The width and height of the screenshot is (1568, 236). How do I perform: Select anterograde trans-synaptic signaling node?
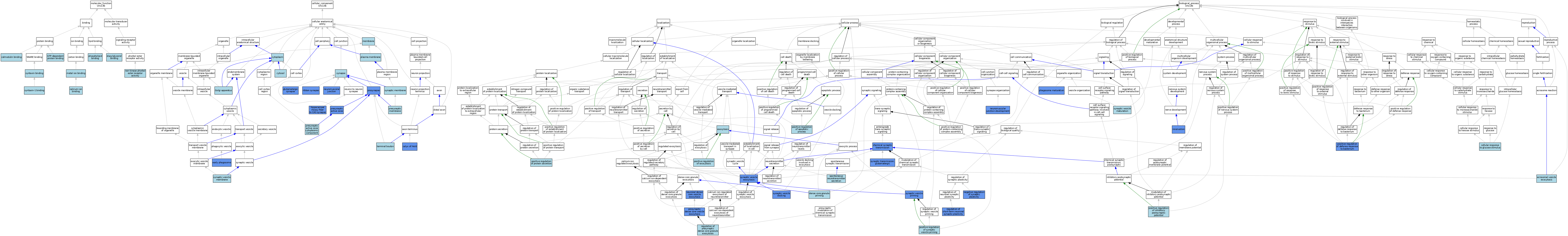point(883,129)
